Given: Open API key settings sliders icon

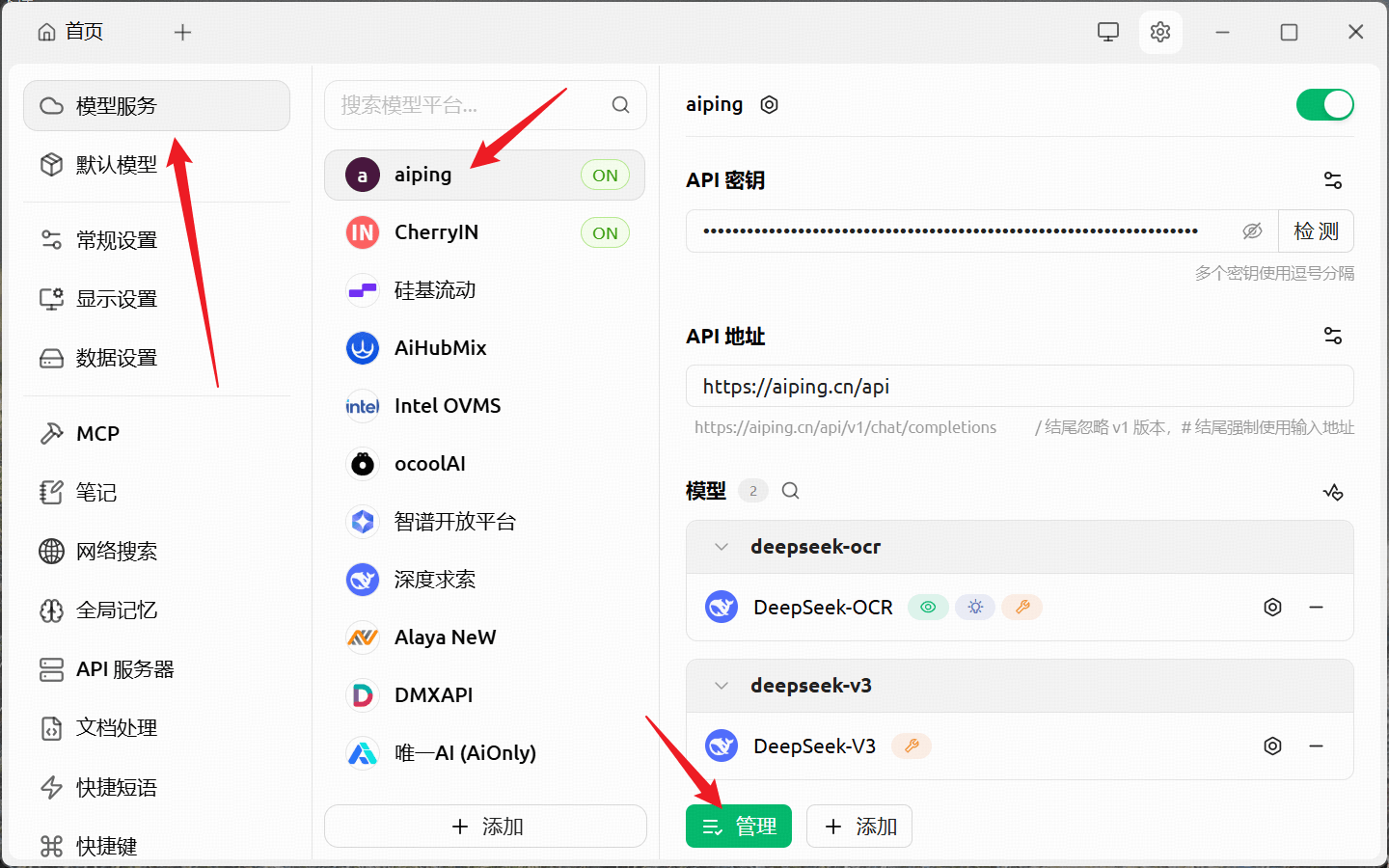Looking at the screenshot, I should point(1332,180).
